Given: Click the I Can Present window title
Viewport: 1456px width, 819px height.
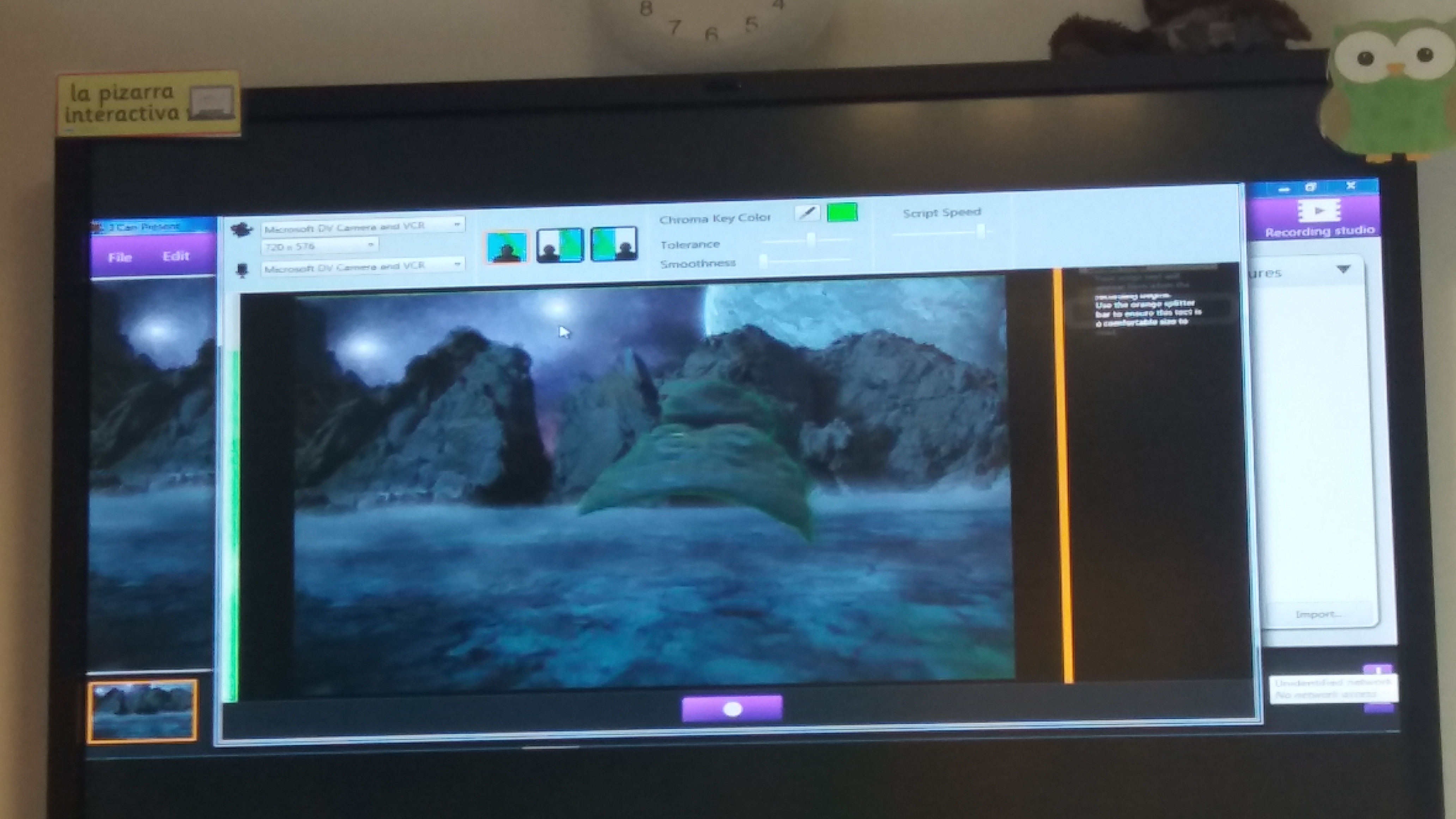Looking at the screenshot, I should tap(144, 227).
